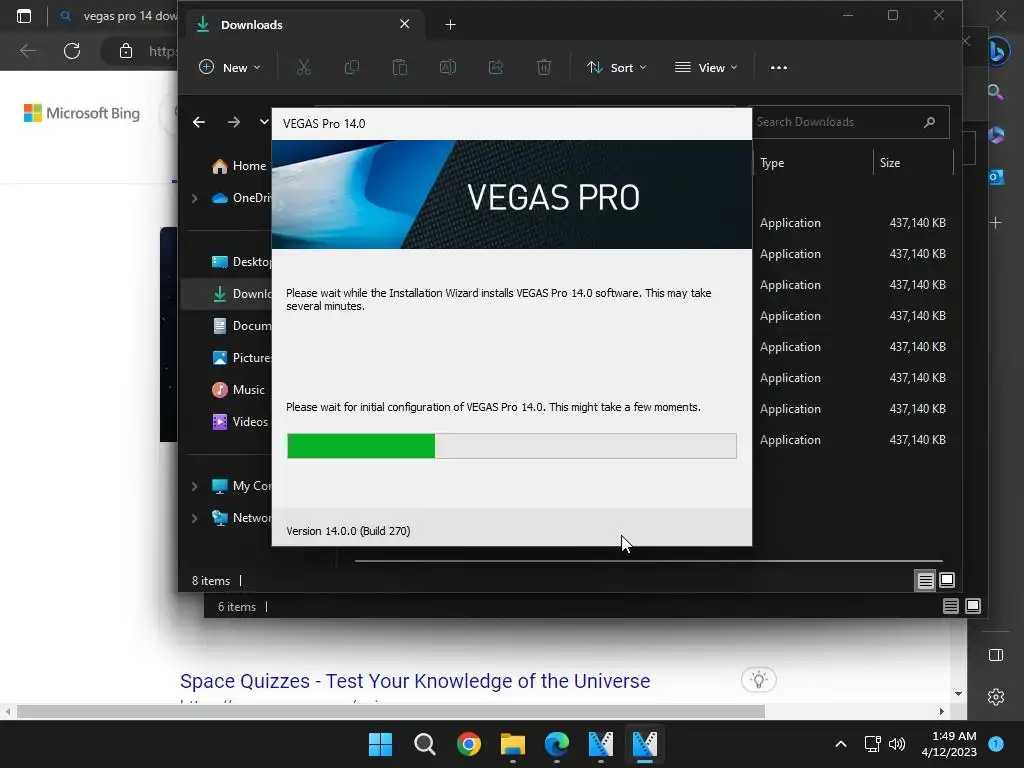Open Space Quizzes search result link

pyautogui.click(x=415, y=681)
